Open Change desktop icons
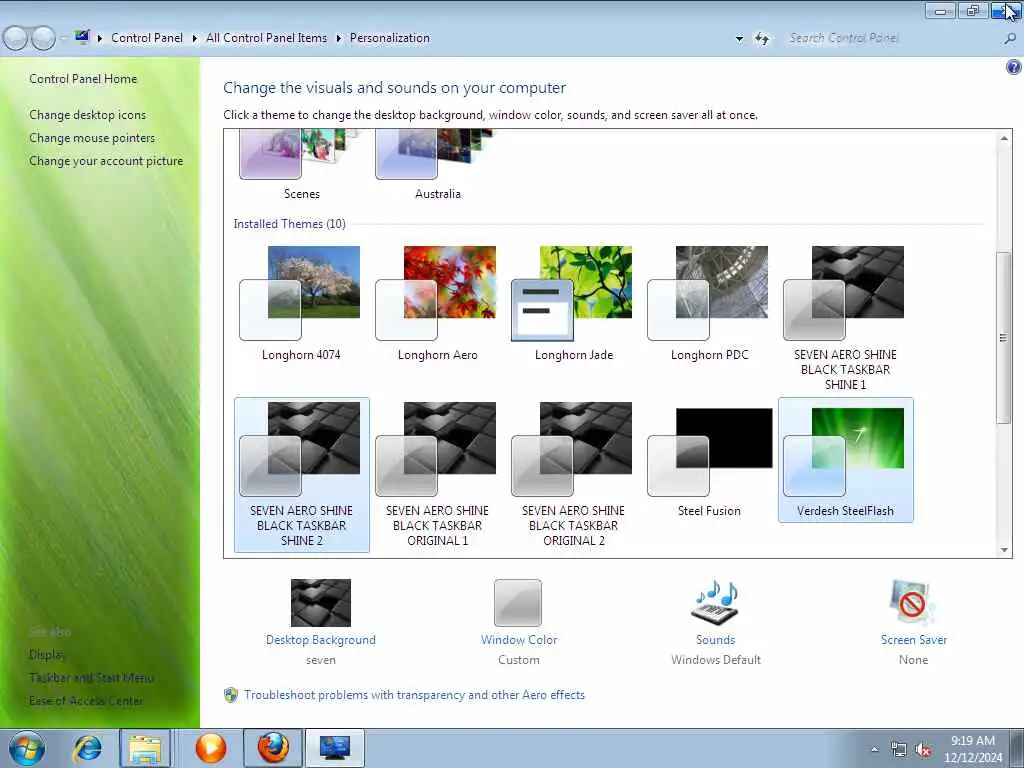Screen dimensions: 1024x768 88,115
